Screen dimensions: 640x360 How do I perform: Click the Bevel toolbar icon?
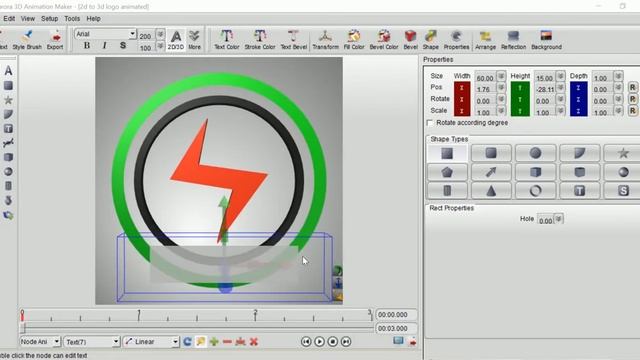pyautogui.click(x=410, y=40)
